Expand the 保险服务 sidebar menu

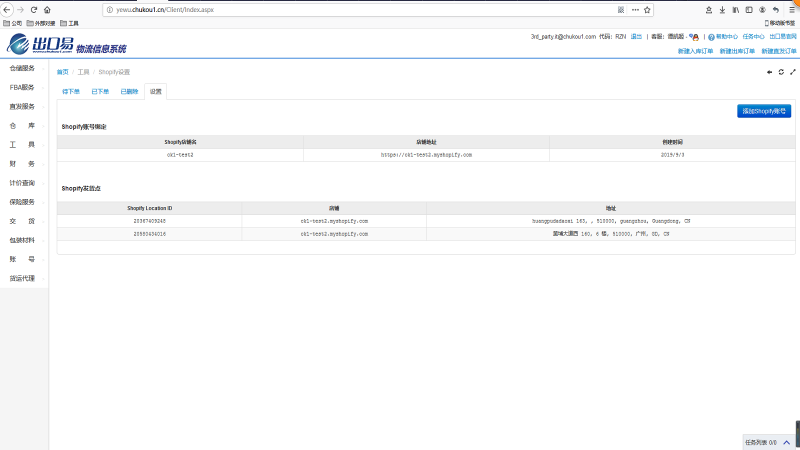coord(24,202)
